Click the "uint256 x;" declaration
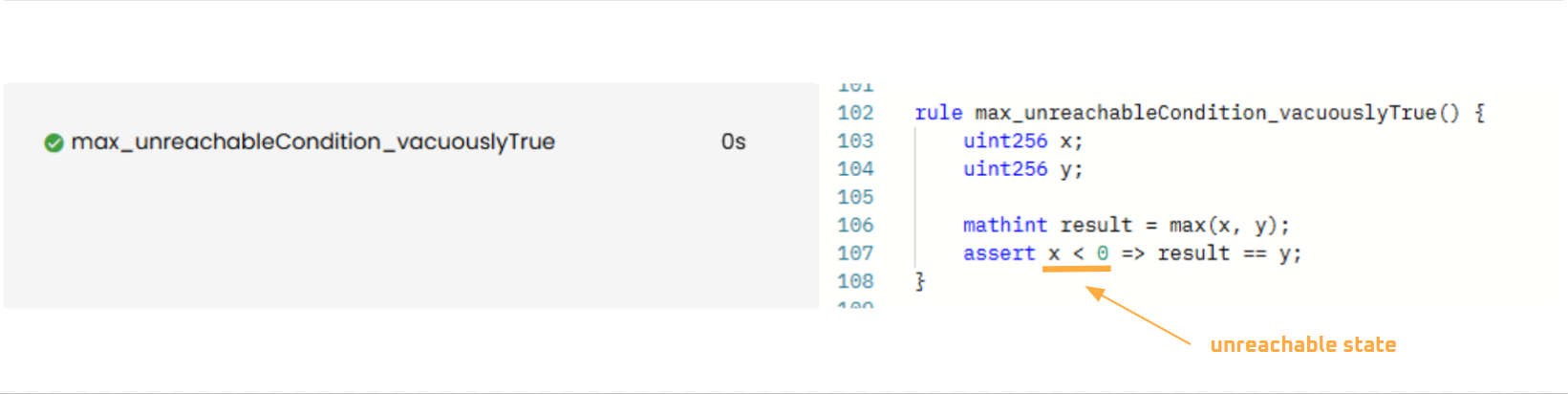This screenshot has height=394, width=1568. (1022, 142)
